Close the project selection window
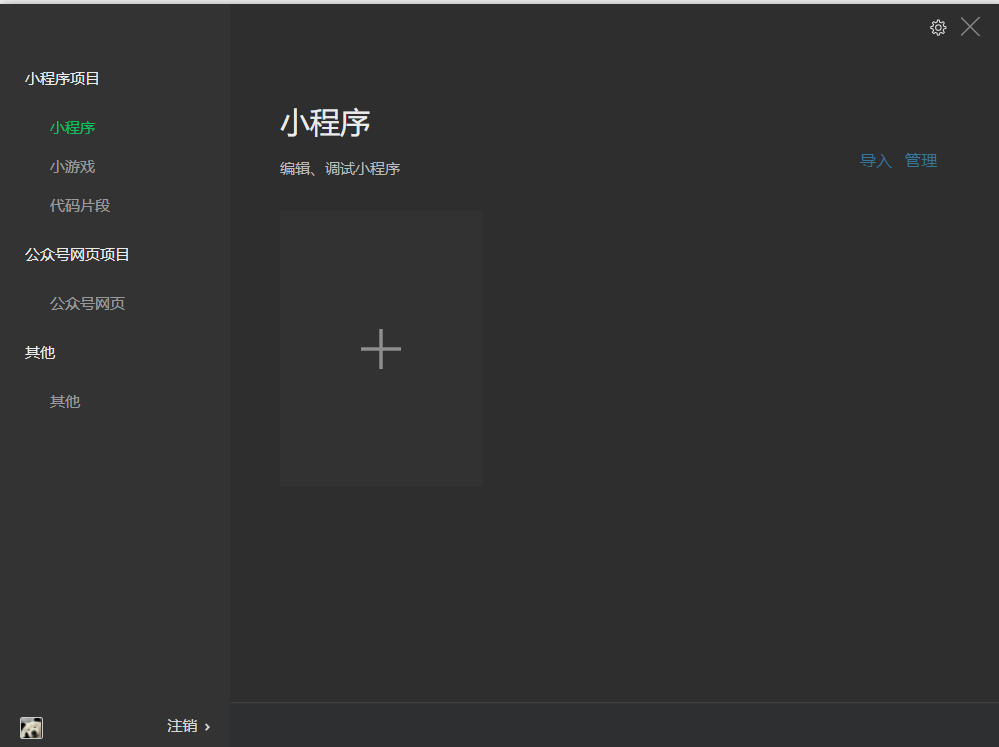The width and height of the screenshot is (999, 747). point(970,27)
